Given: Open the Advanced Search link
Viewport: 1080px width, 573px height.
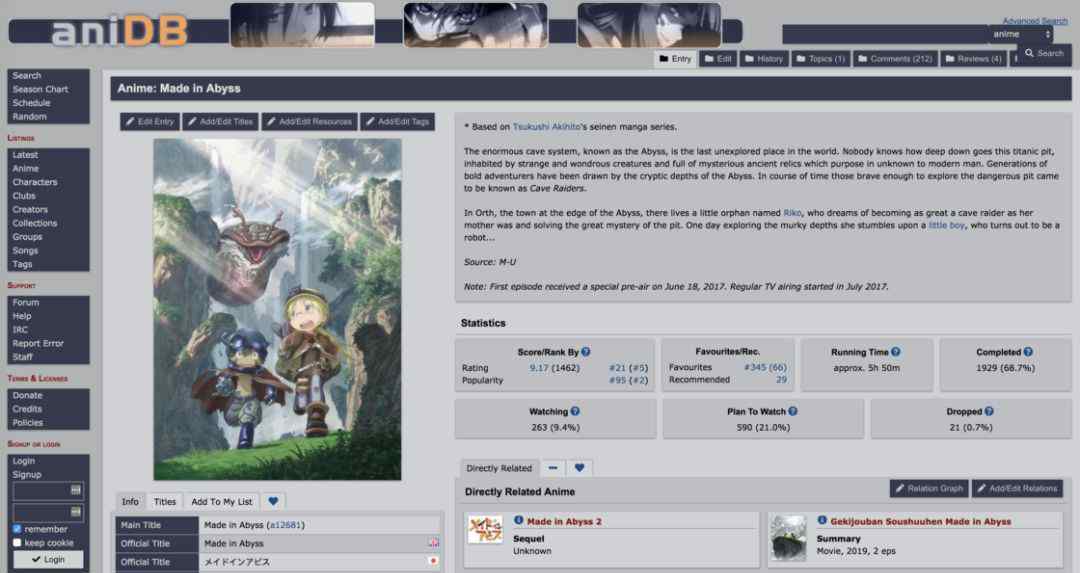Looking at the screenshot, I should 1035,21.
